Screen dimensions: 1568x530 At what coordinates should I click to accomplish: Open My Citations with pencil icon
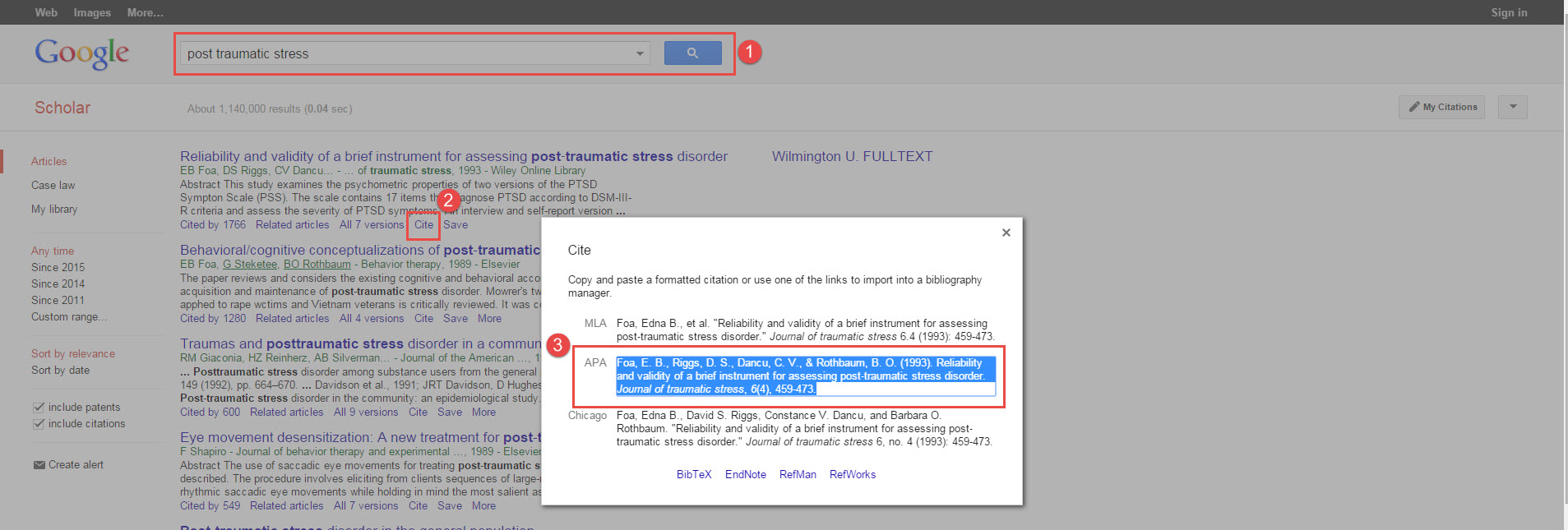click(x=1441, y=107)
